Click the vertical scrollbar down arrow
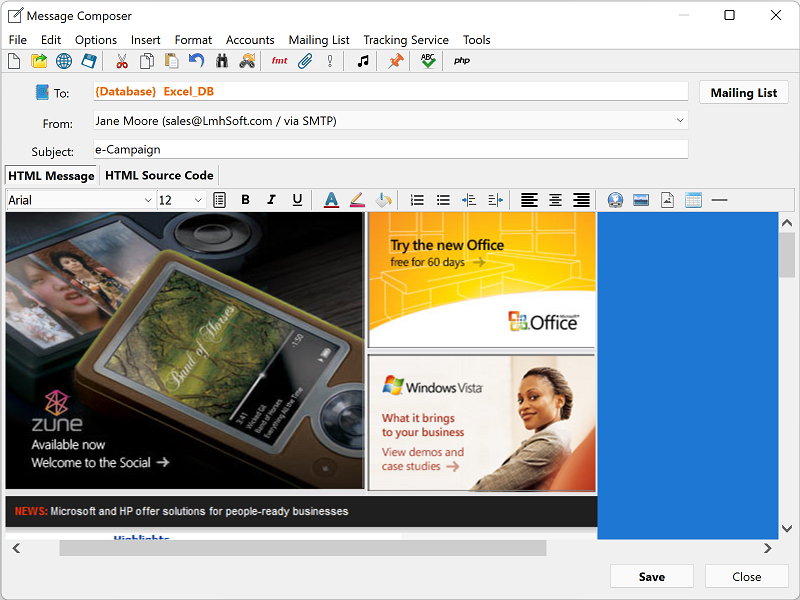Image resolution: width=800 pixels, height=600 pixels. click(787, 529)
